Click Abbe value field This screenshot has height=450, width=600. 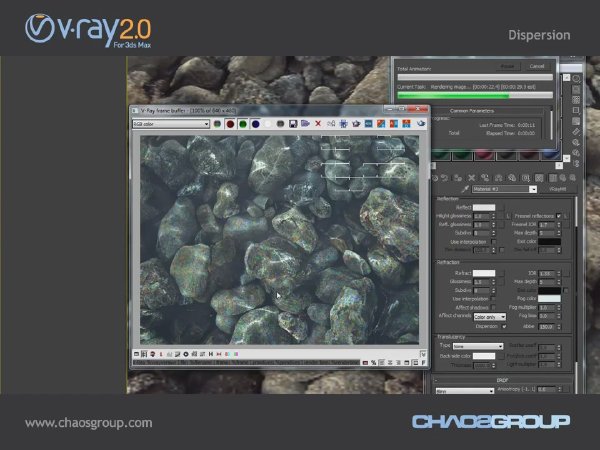pos(547,327)
